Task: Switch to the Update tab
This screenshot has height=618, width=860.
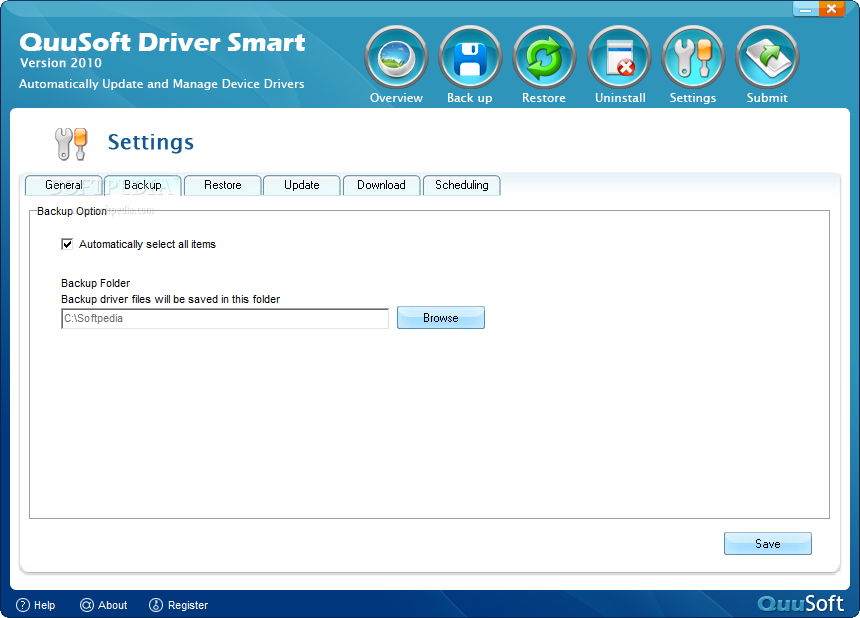Action: click(x=302, y=185)
